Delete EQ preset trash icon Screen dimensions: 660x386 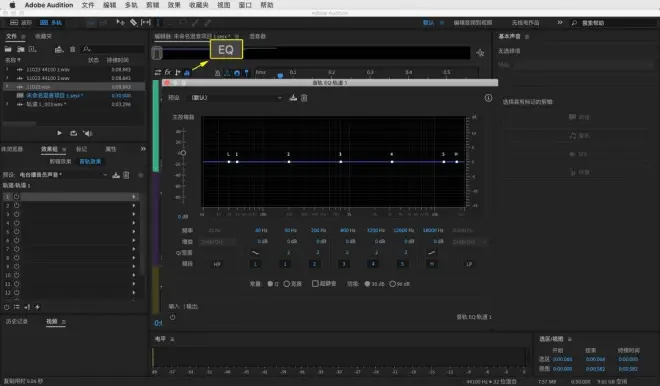click(304, 98)
